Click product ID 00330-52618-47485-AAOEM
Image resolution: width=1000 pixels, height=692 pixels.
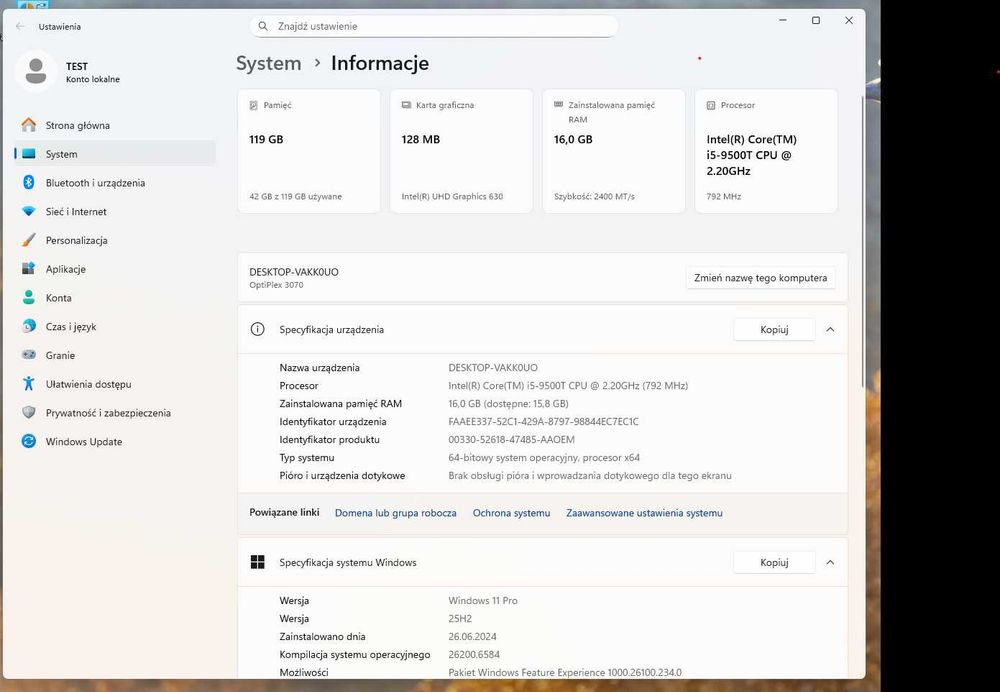click(511, 439)
